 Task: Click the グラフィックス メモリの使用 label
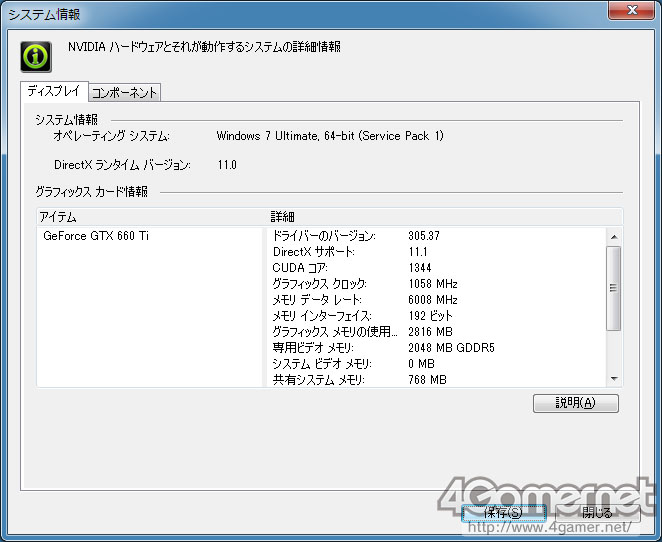[335, 332]
